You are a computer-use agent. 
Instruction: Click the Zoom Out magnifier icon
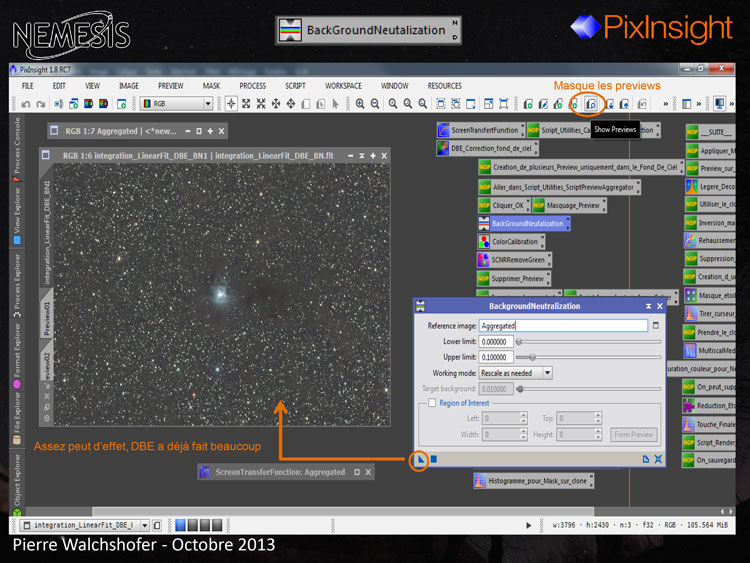[375, 104]
